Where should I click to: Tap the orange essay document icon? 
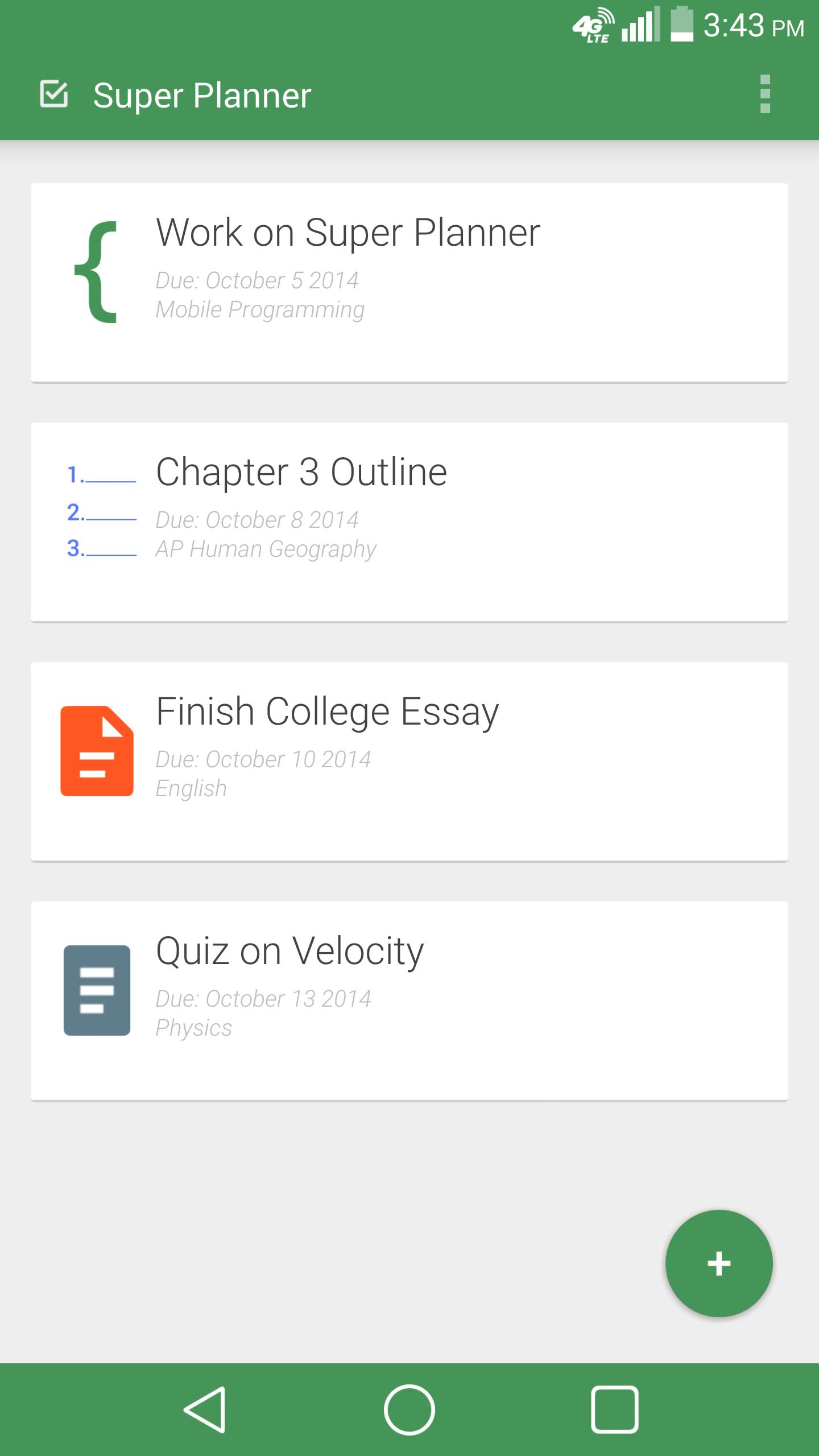[x=97, y=751]
